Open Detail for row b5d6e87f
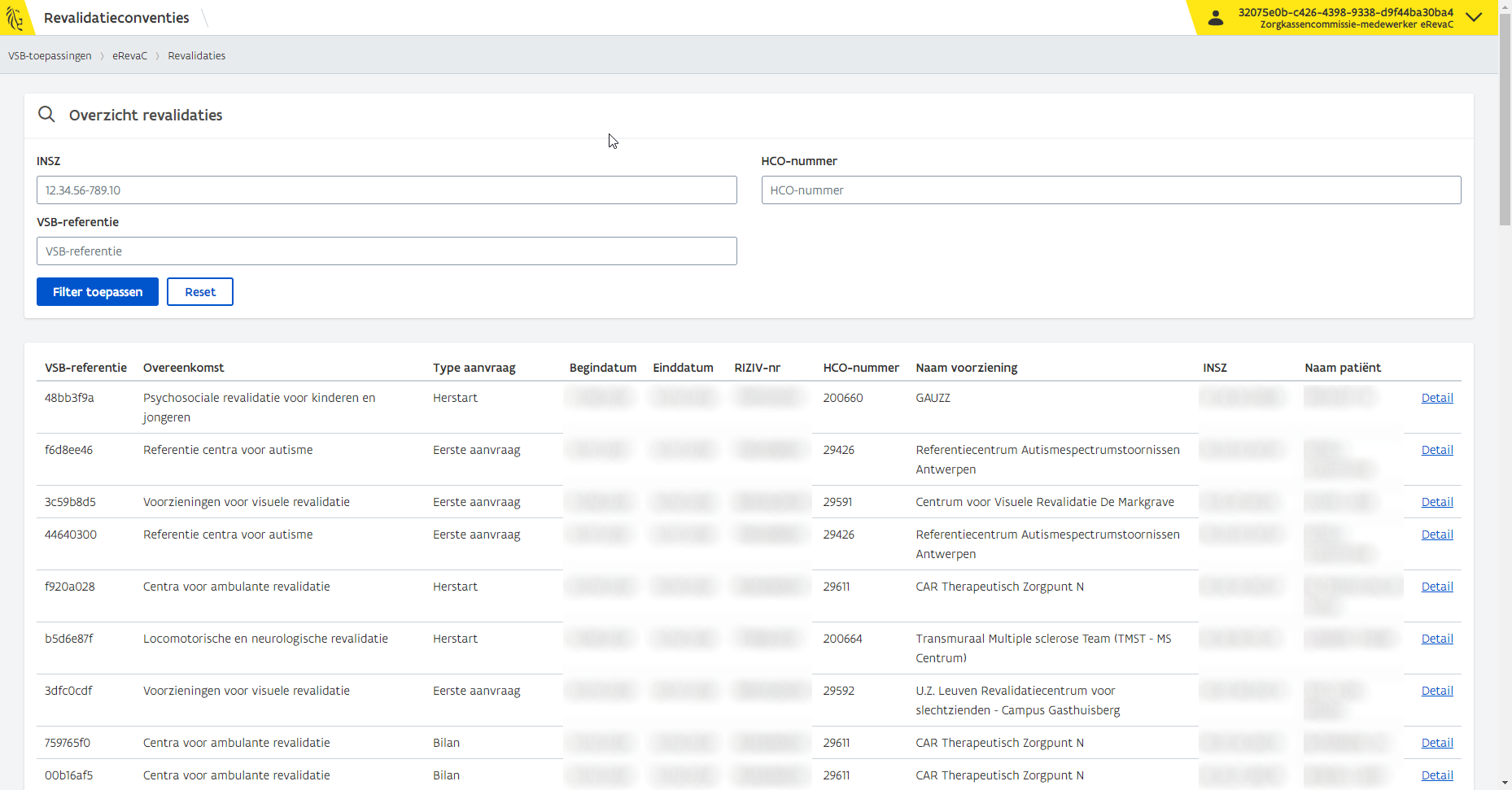 [1437, 639]
